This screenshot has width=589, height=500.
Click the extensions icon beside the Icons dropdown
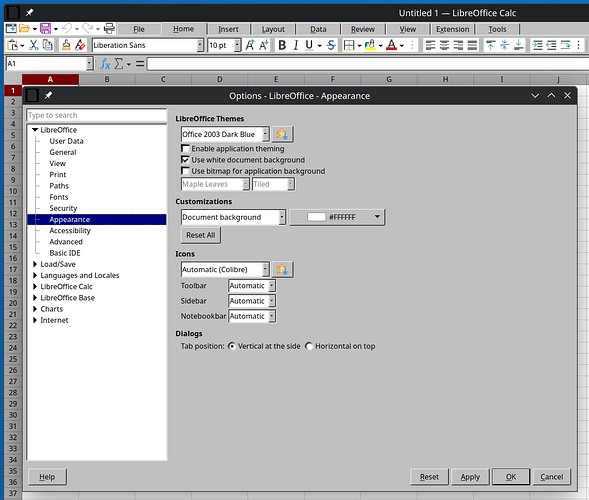pos(282,269)
